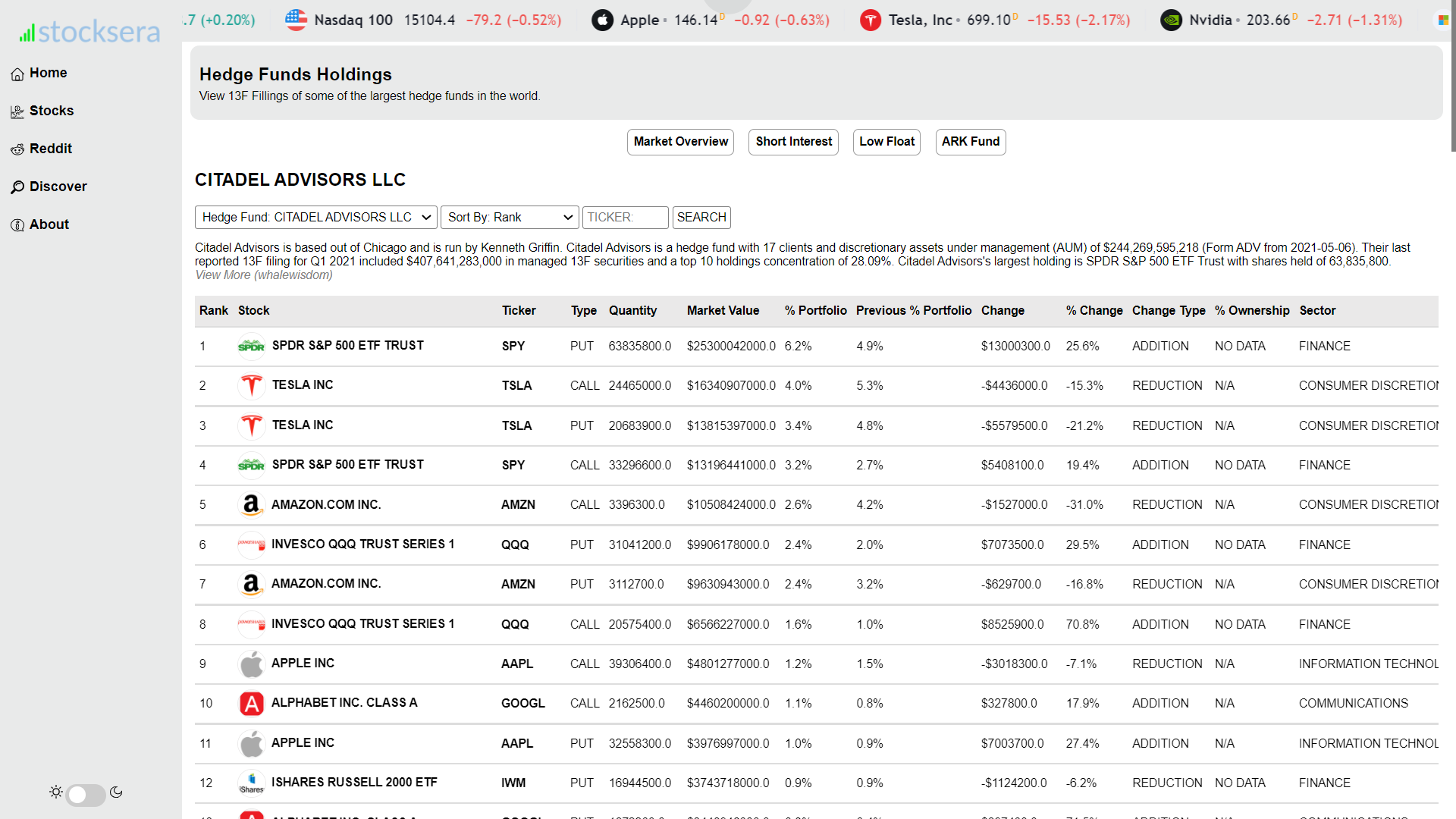1456x819 pixels.
Task: Focus the TICKER input field
Action: 625,218
